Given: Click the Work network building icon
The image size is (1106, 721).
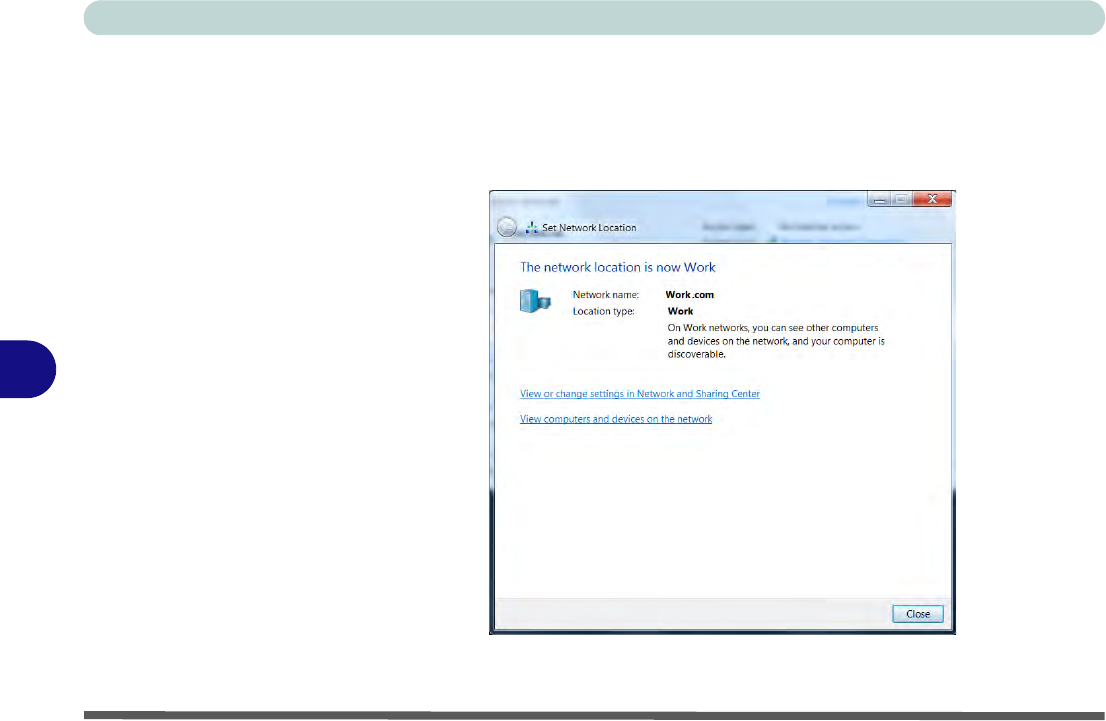Looking at the screenshot, I should tap(536, 301).
